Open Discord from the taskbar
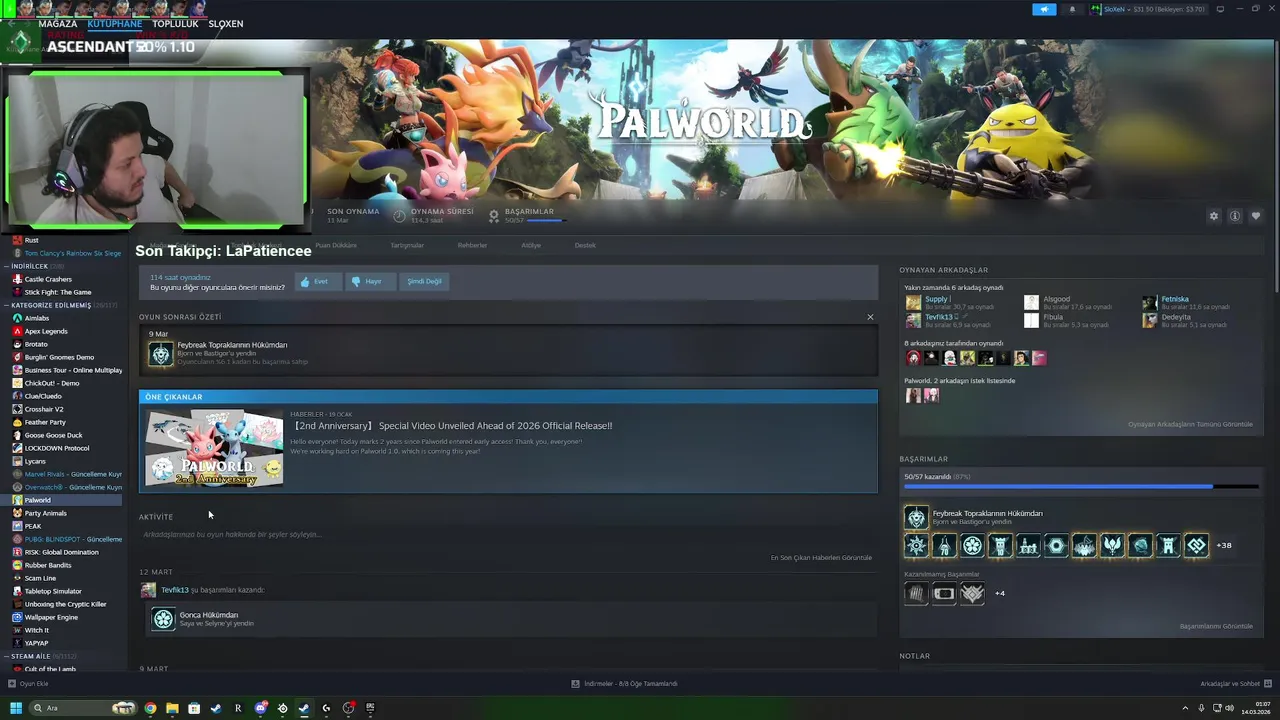Viewport: 1280px width, 720px height. [260, 708]
